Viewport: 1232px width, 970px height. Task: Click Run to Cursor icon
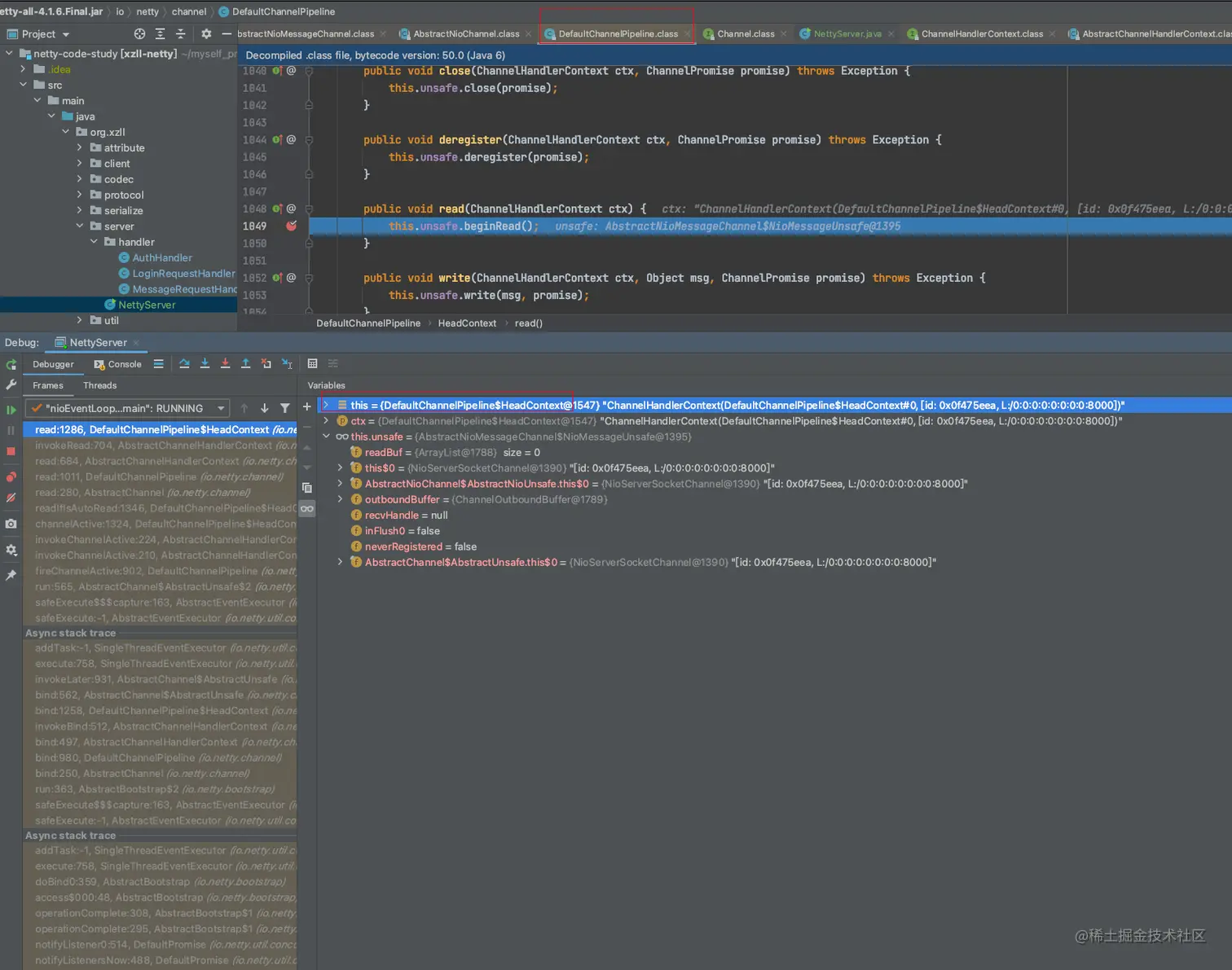click(x=287, y=364)
